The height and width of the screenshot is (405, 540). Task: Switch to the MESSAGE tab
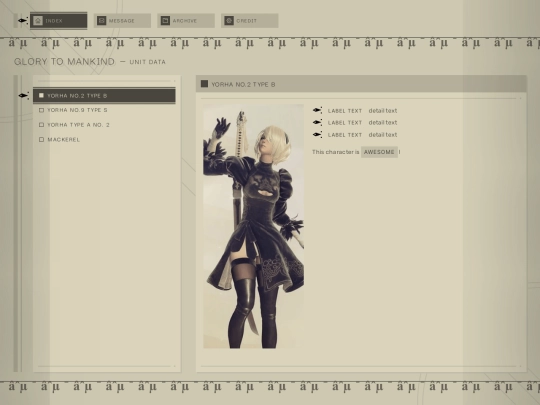[x=122, y=21]
